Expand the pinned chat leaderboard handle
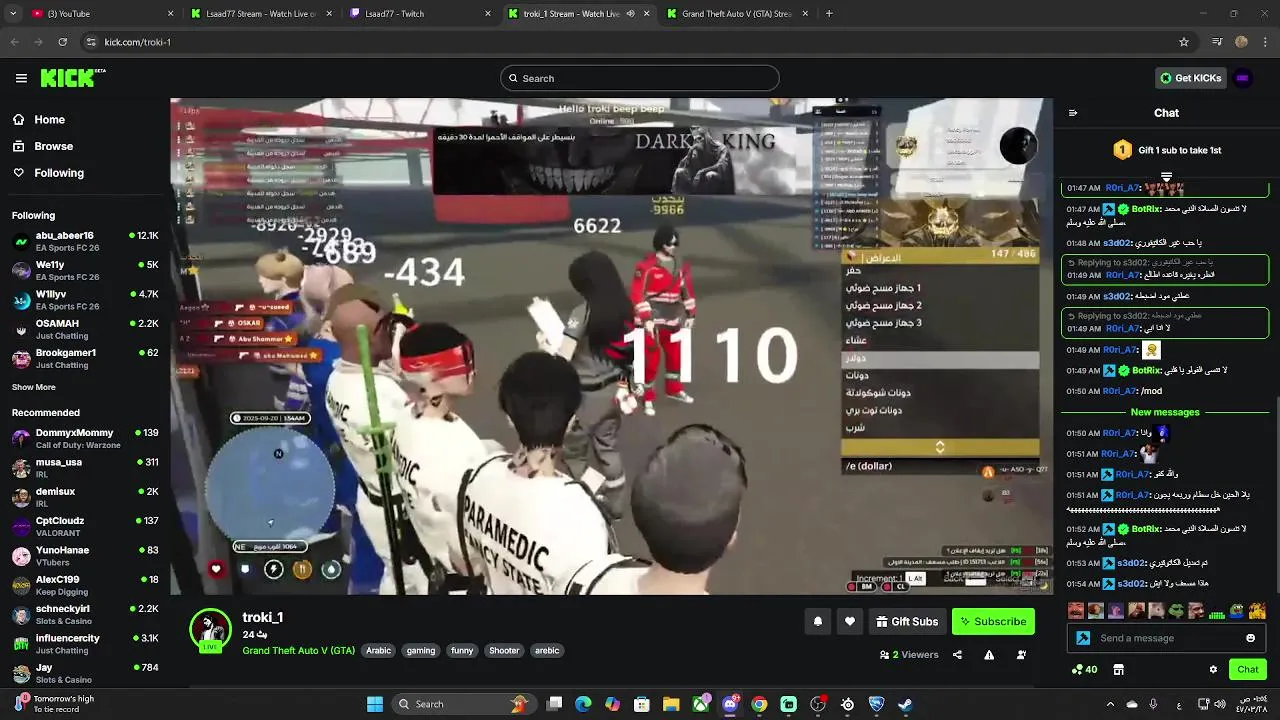Image resolution: width=1280 pixels, height=720 pixels. 1166,177
